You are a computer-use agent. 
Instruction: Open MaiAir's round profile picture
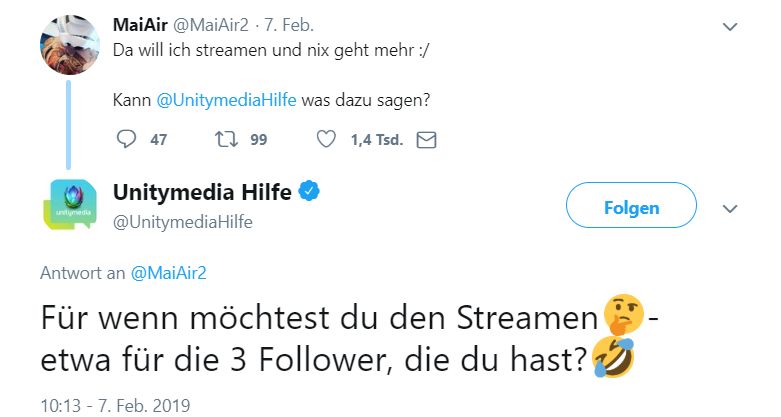(x=70, y=45)
